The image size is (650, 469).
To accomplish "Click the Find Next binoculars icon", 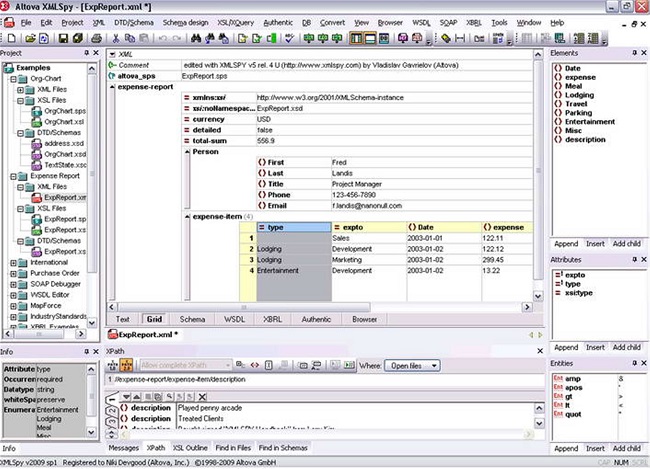I will (210, 39).
